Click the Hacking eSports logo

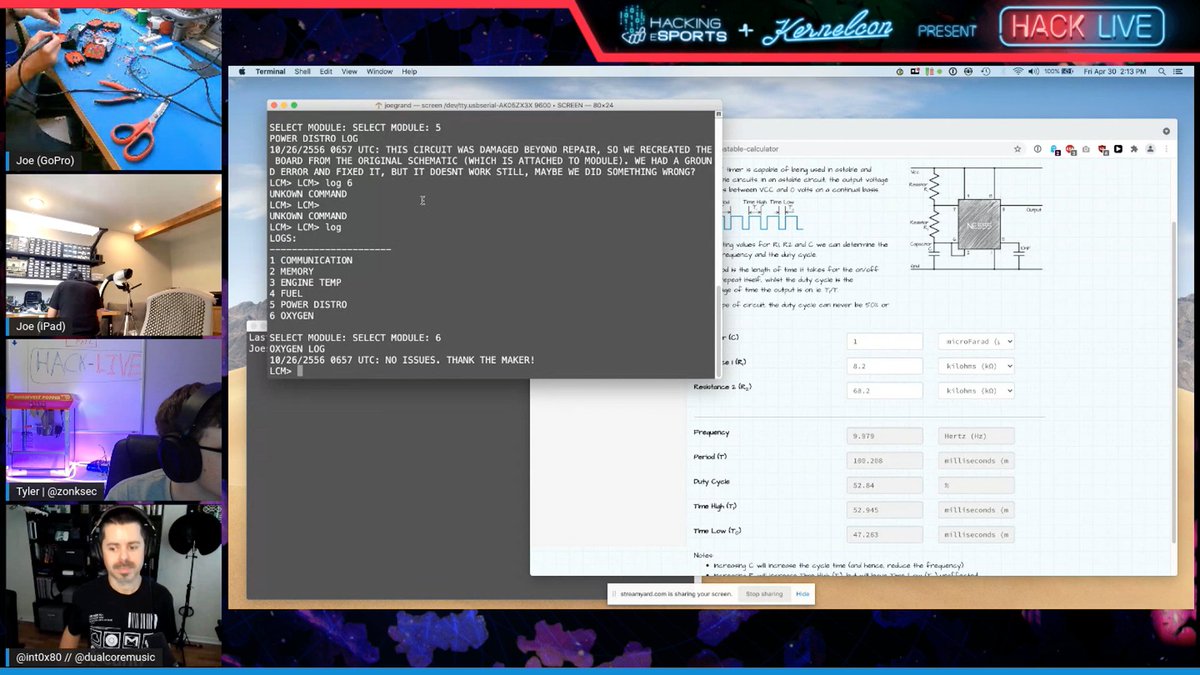click(x=674, y=26)
